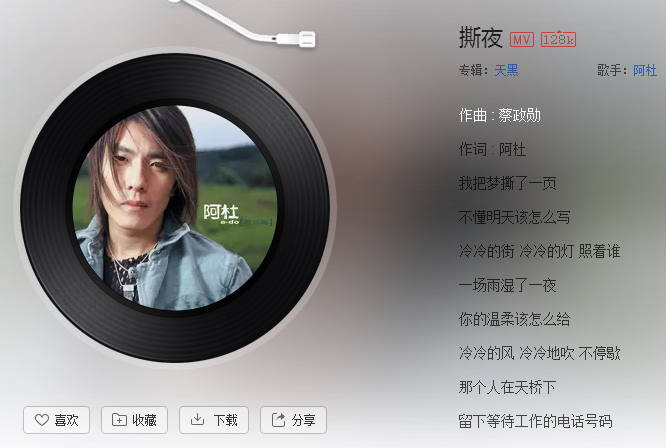Click the 分享 button label

(304, 420)
